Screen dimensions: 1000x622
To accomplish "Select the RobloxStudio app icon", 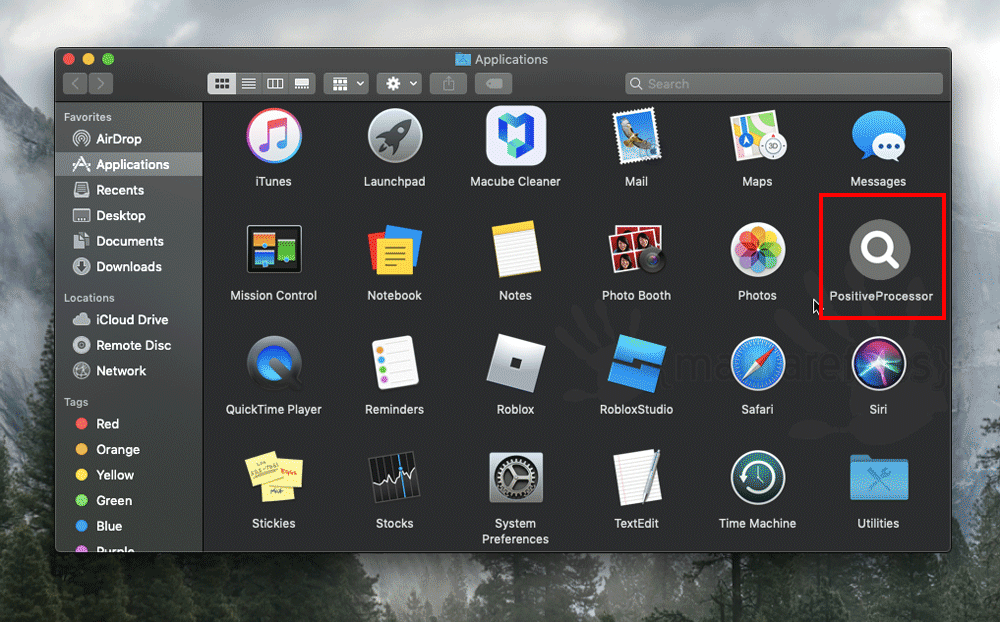I will (636, 363).
